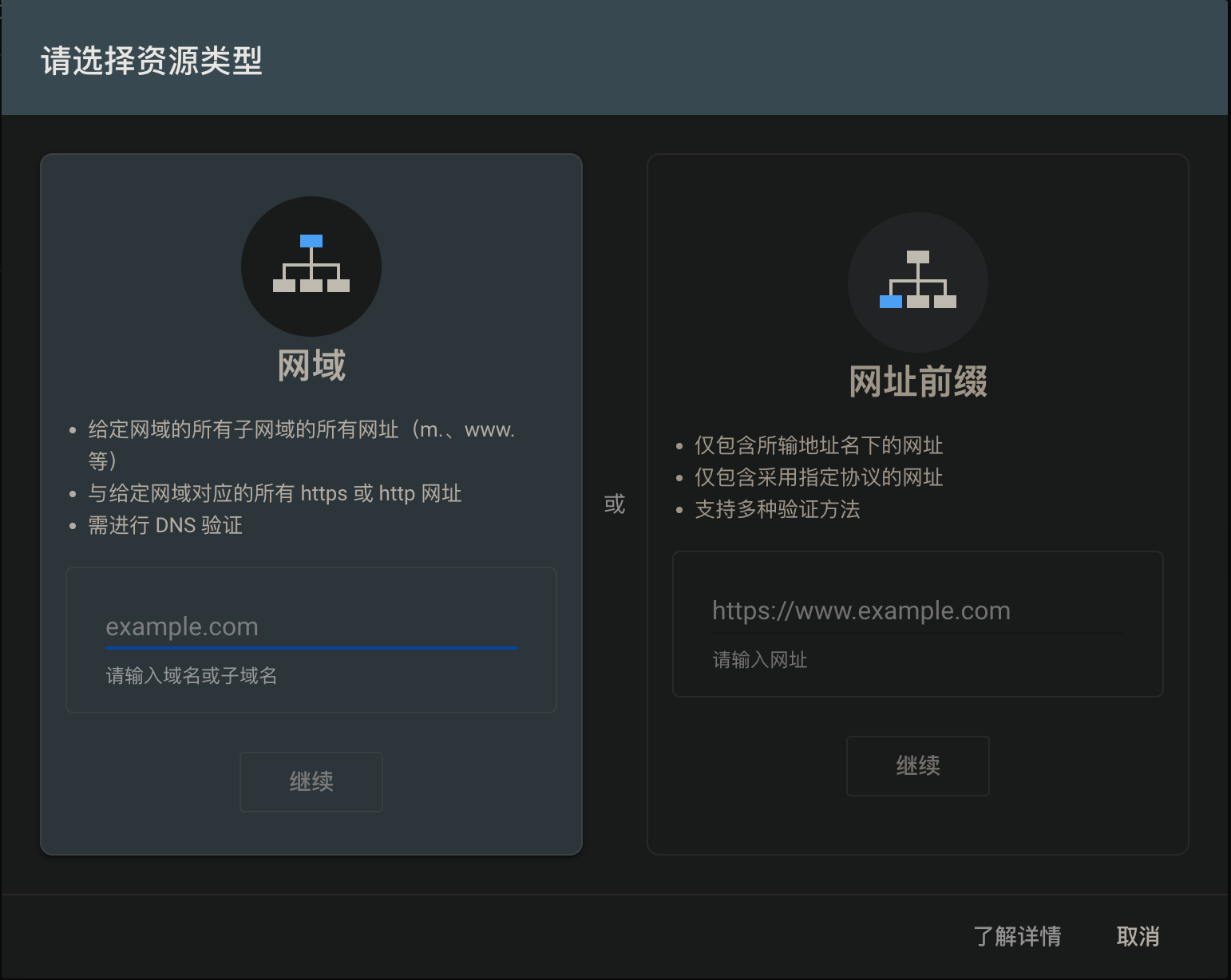Type in the example.com domain field
The width and height of the screenshot is (1231, 980).
[311, 626]
